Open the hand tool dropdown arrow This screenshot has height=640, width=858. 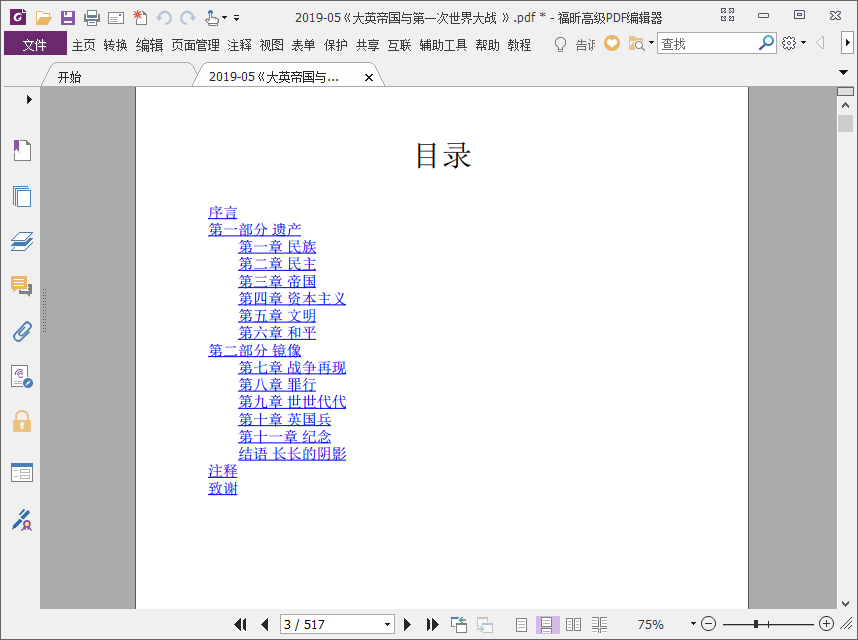point(224,18)
